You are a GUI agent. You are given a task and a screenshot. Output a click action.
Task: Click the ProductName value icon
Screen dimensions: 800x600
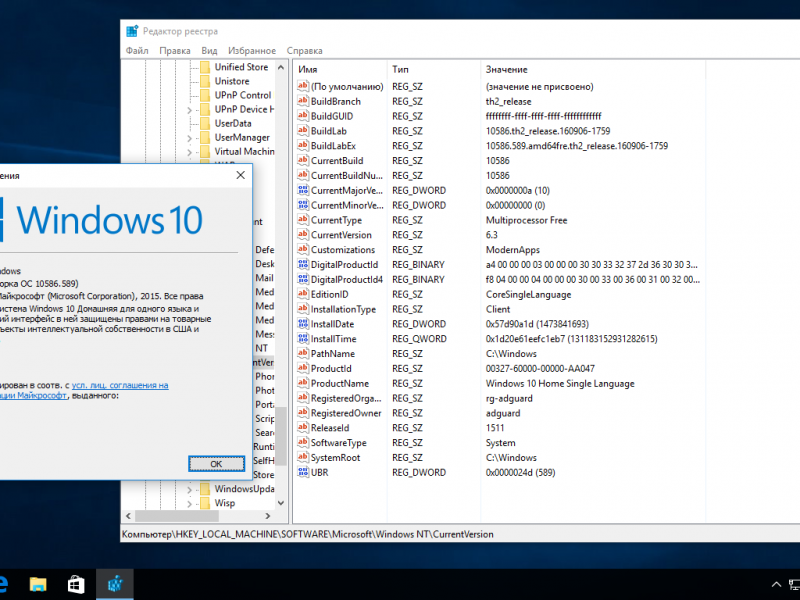(x=303, y=383)
